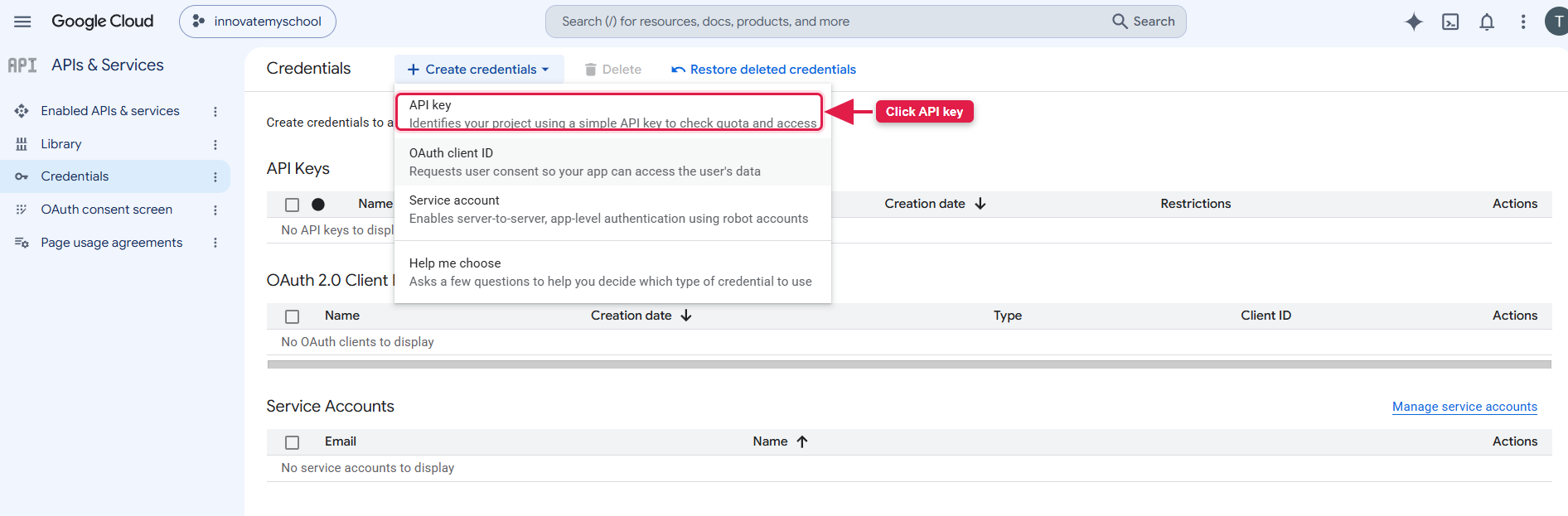Image resolution: width=1568 pixels, height=516 pixels.
Task: Click three-dot menu beside Enabled APIs & services
Action: (x=215, y=111)
